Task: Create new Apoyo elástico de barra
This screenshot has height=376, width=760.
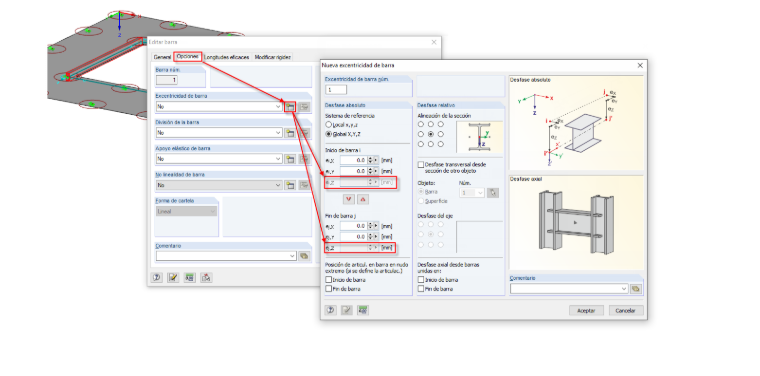Action: pos(290,159)
